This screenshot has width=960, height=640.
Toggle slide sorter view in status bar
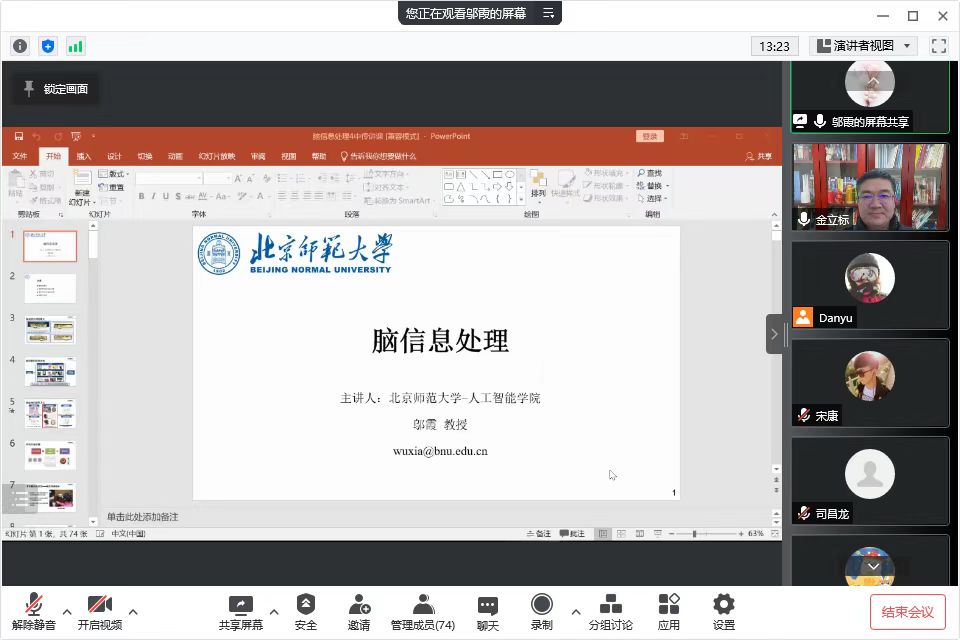click(x=621, y=532)
